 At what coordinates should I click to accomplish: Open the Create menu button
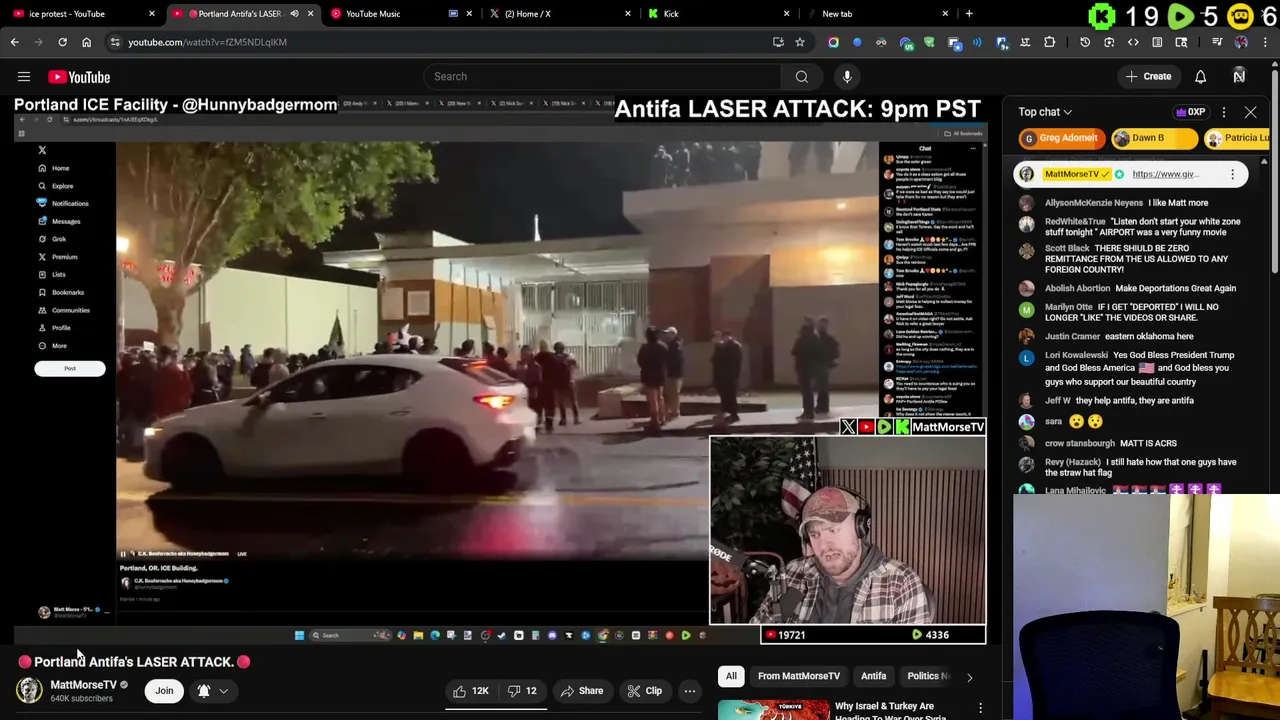[x=1148, y=77]
